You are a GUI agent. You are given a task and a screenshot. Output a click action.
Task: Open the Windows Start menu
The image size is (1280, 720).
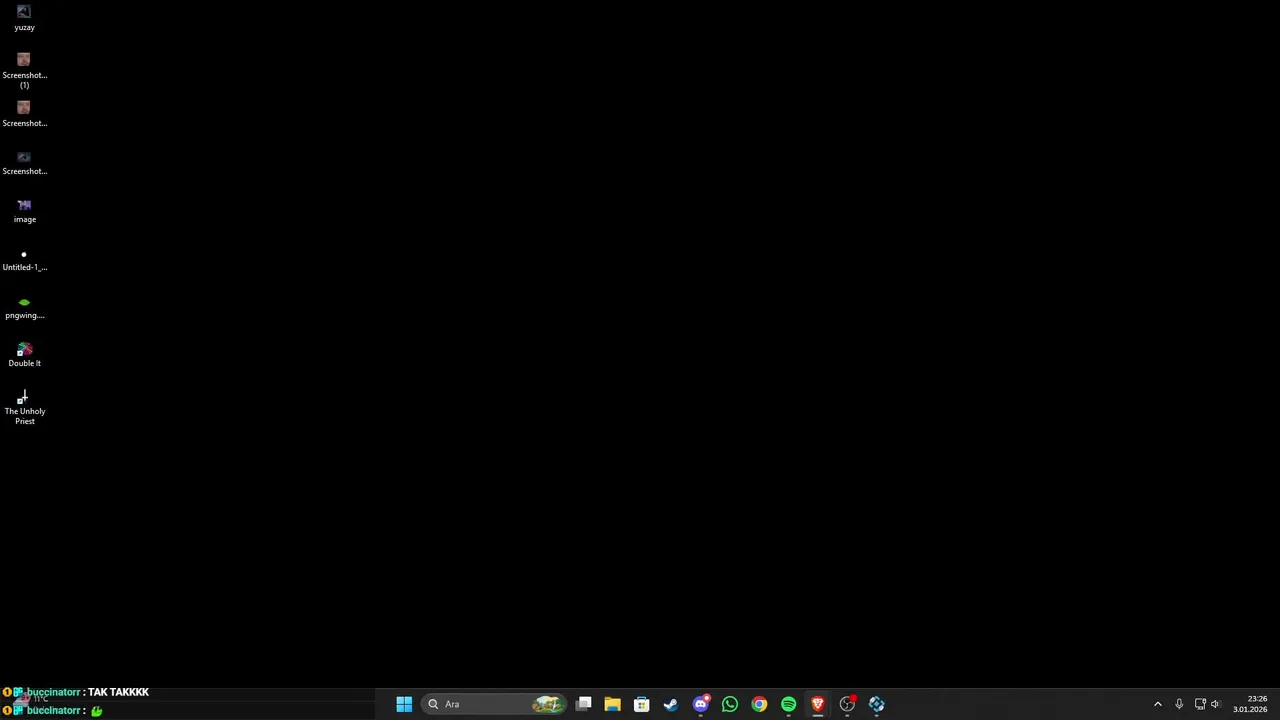(404, 704)
